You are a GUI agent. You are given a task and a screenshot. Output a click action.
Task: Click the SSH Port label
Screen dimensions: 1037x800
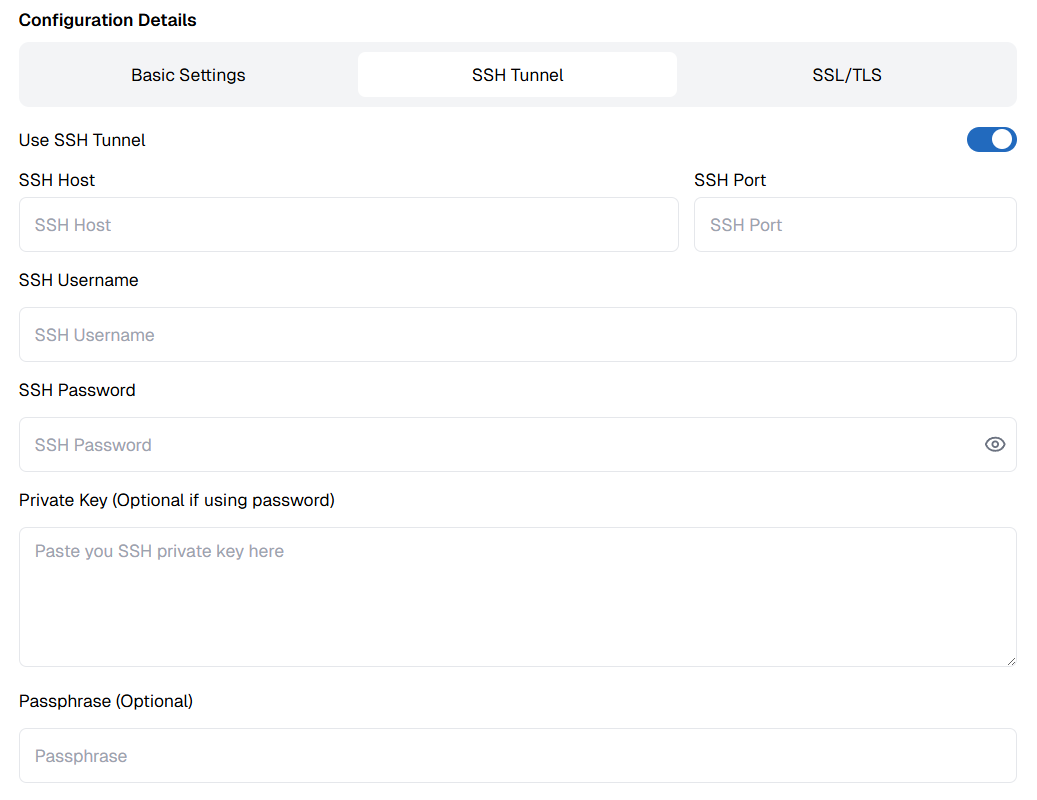tap(730, 180)
